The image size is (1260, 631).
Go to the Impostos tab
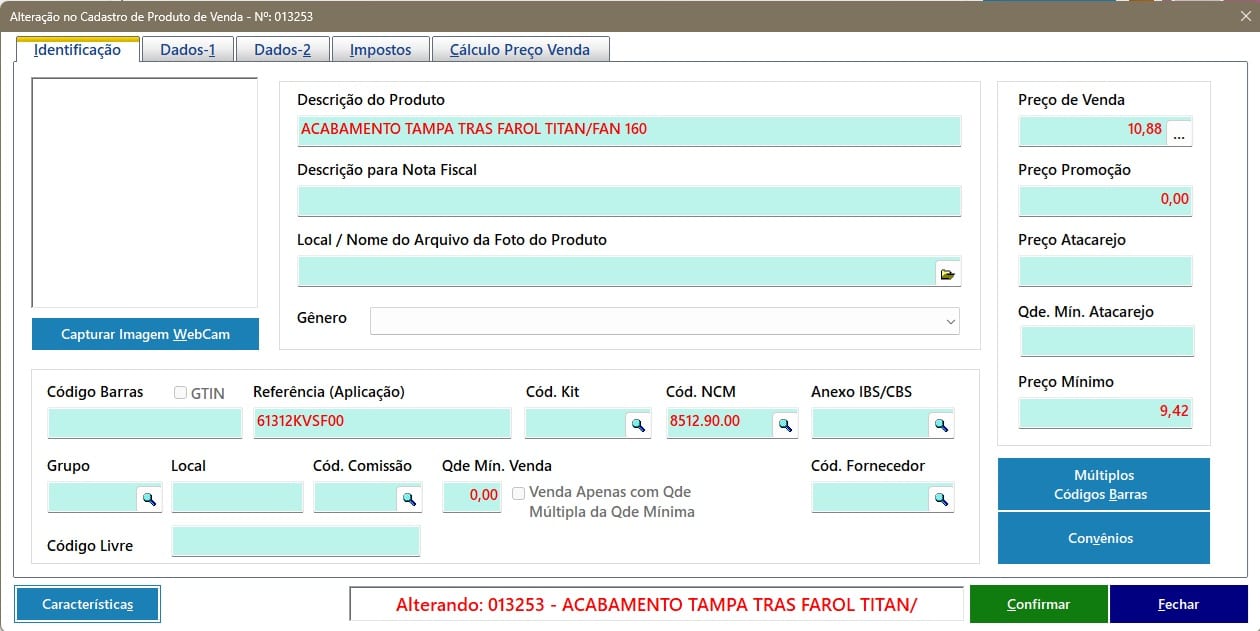pos(381,50)
